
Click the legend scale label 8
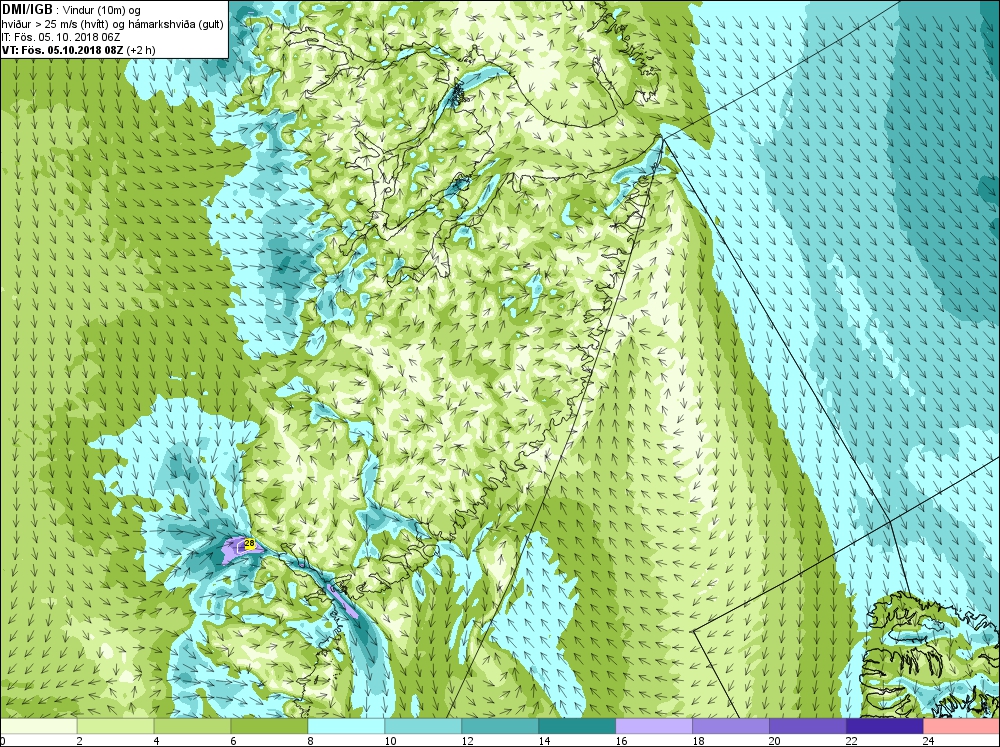click(310, 741)
